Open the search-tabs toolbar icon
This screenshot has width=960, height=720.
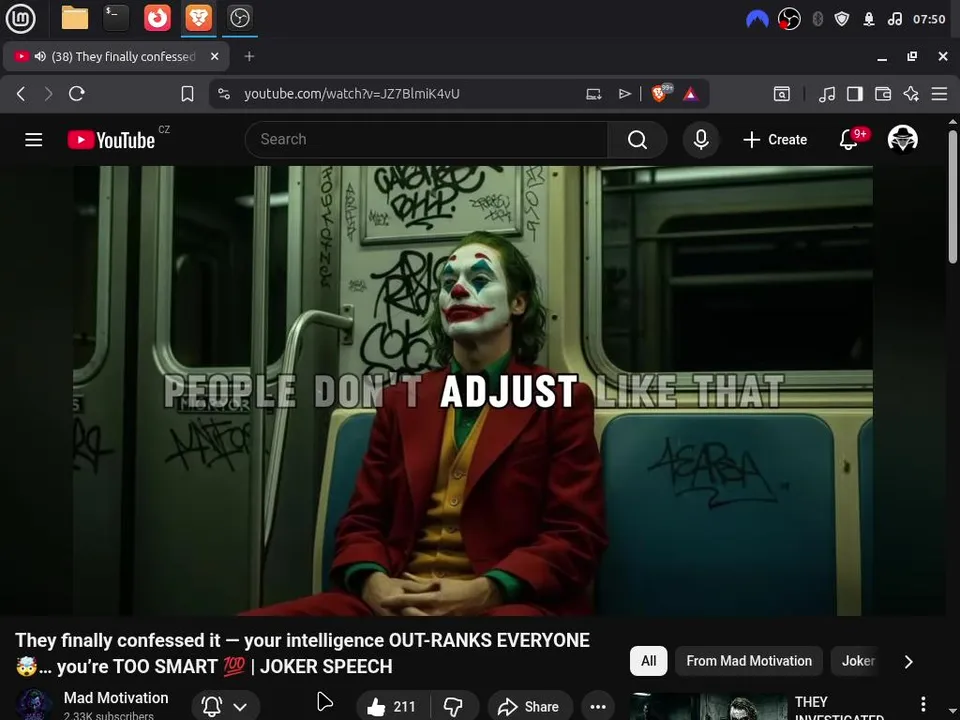(782, 94)
